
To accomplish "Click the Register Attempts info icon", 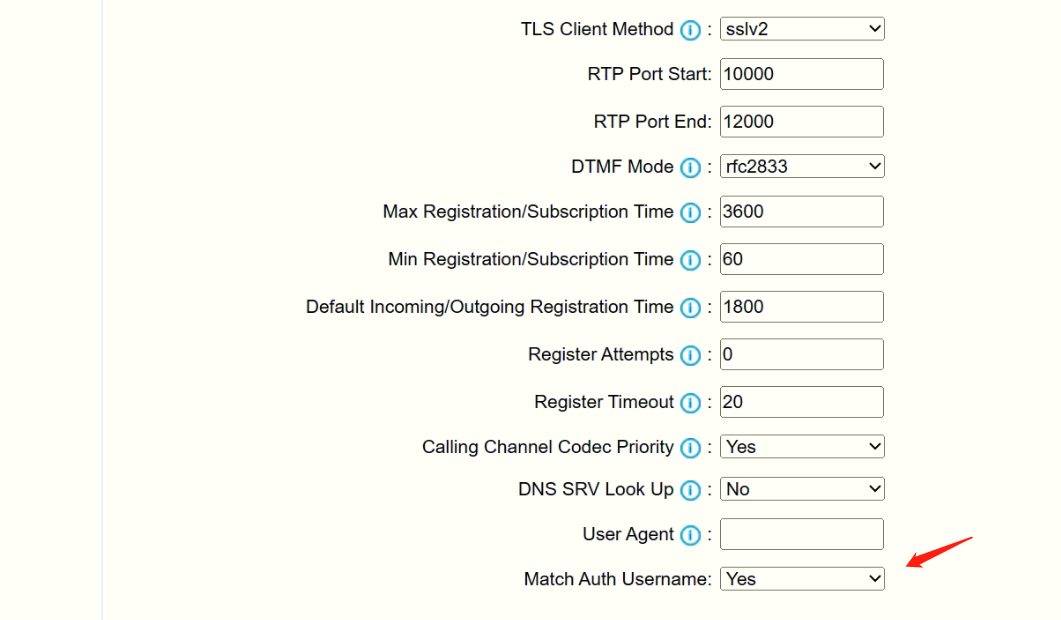I will click(x=690, y=355).
